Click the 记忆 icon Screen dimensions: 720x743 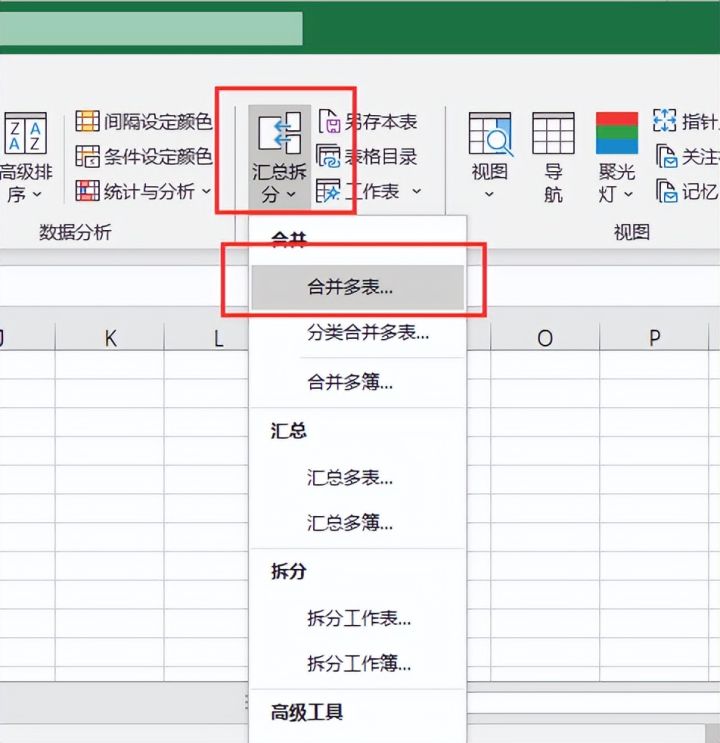tap(666, 191)
